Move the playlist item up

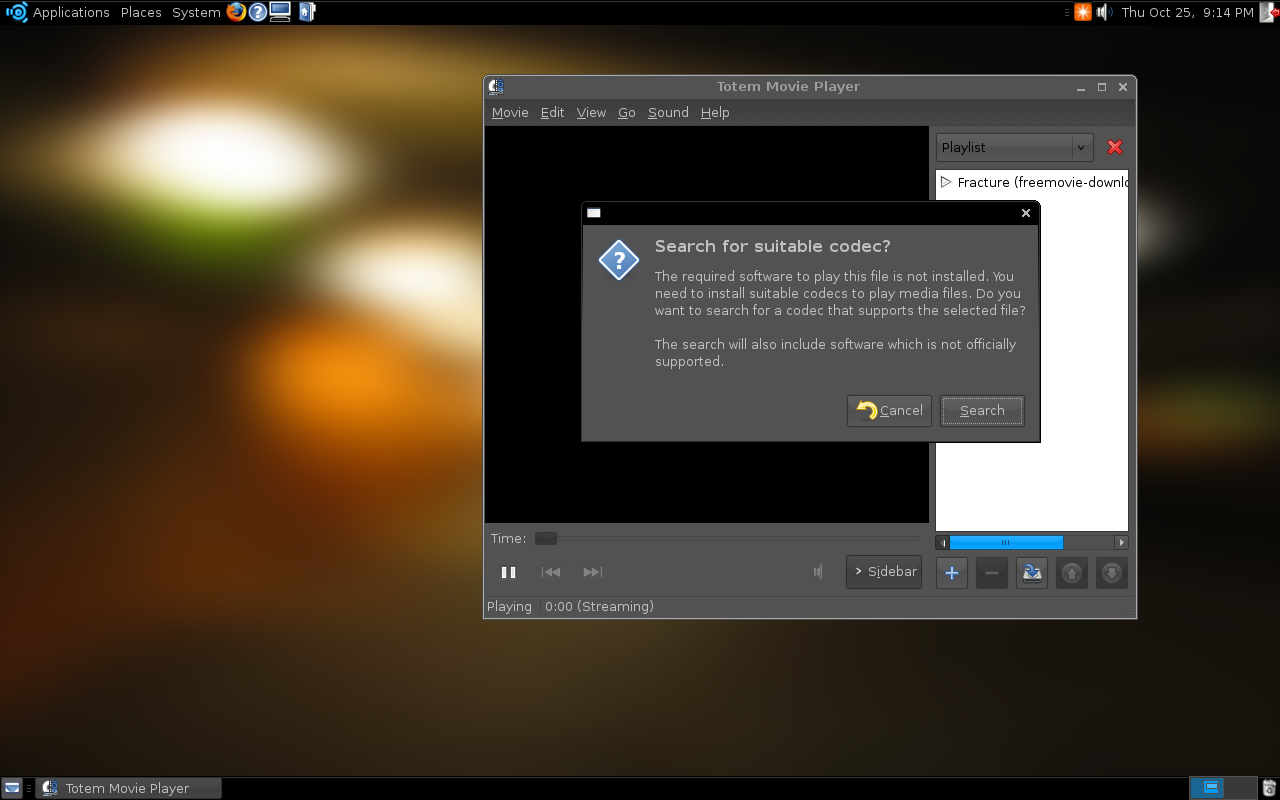pos(1072,573)
